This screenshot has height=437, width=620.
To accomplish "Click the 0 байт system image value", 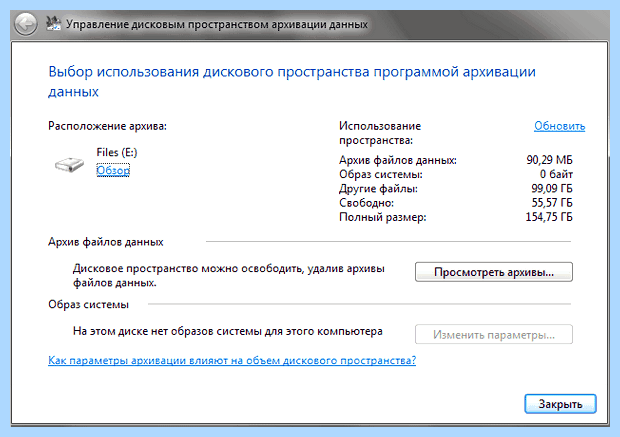I will point(556,174).
